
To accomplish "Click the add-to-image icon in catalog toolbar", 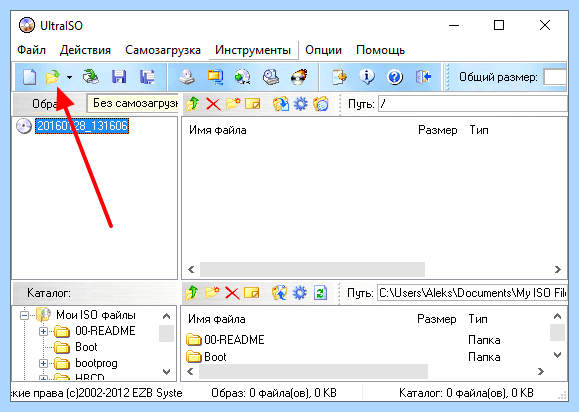I will (x=280, y=293).
